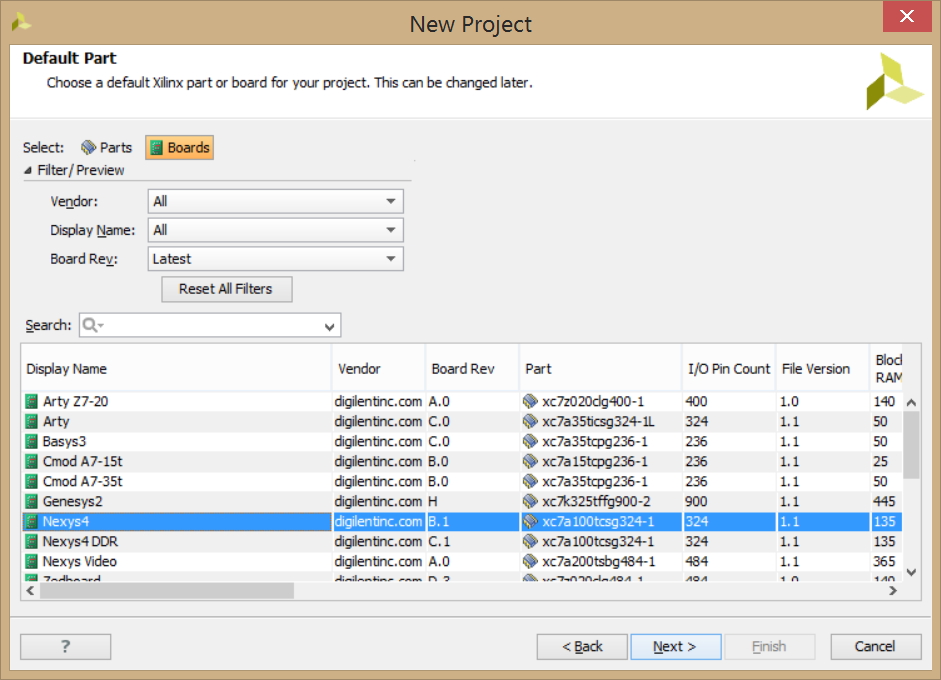The height and width of the screenshot is (680, 941).
Task: Click the Cmod A7-15t board icon
Action: pyautogui.click(x=32, y=462)
